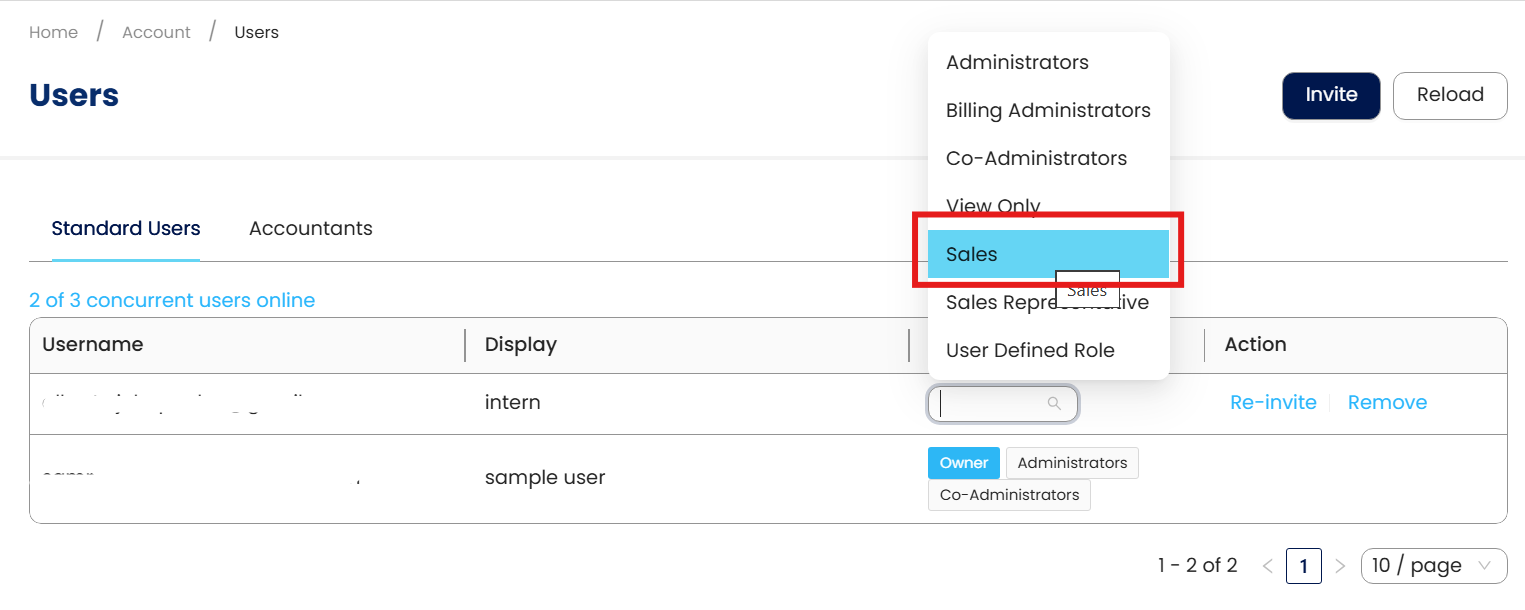The height and width of the screenshot is (610, 1525).
Task: Go to previous page arrow
Action: [x=1267, y=566]
